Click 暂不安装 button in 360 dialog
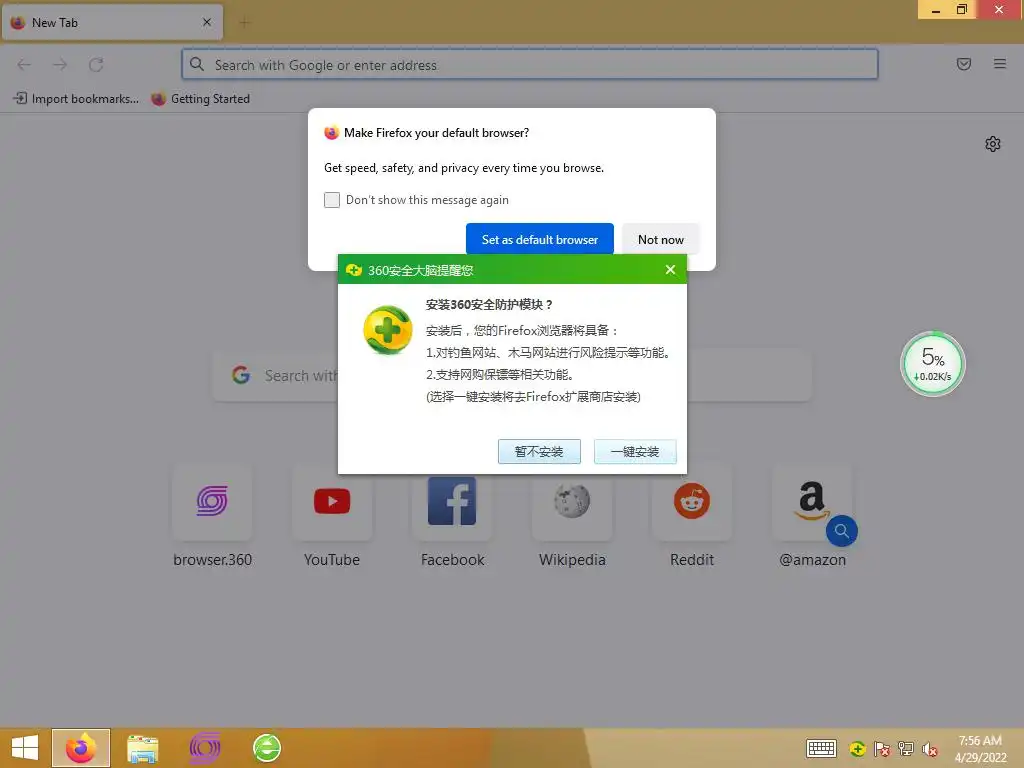 click(539, 451)
